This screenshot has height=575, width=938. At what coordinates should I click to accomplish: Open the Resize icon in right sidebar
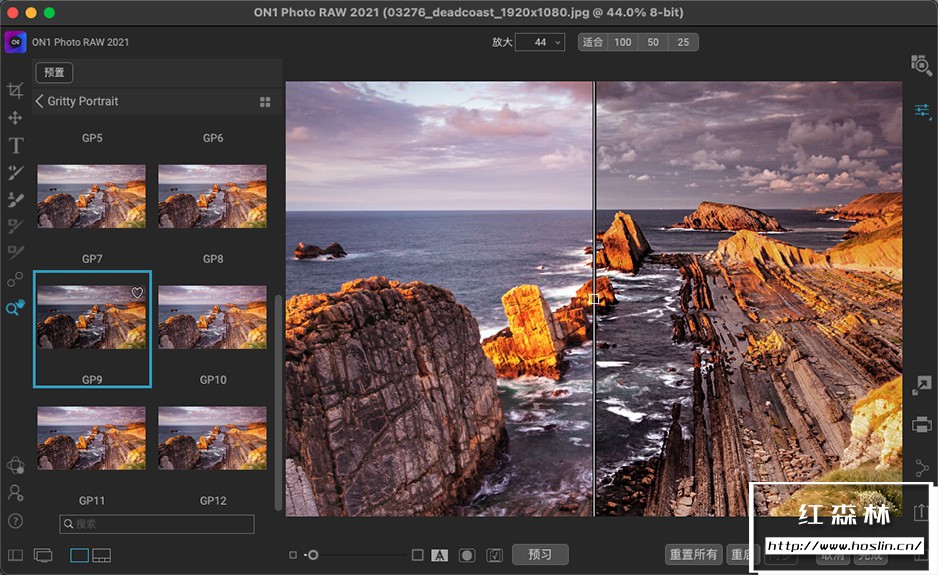[922, 385]
